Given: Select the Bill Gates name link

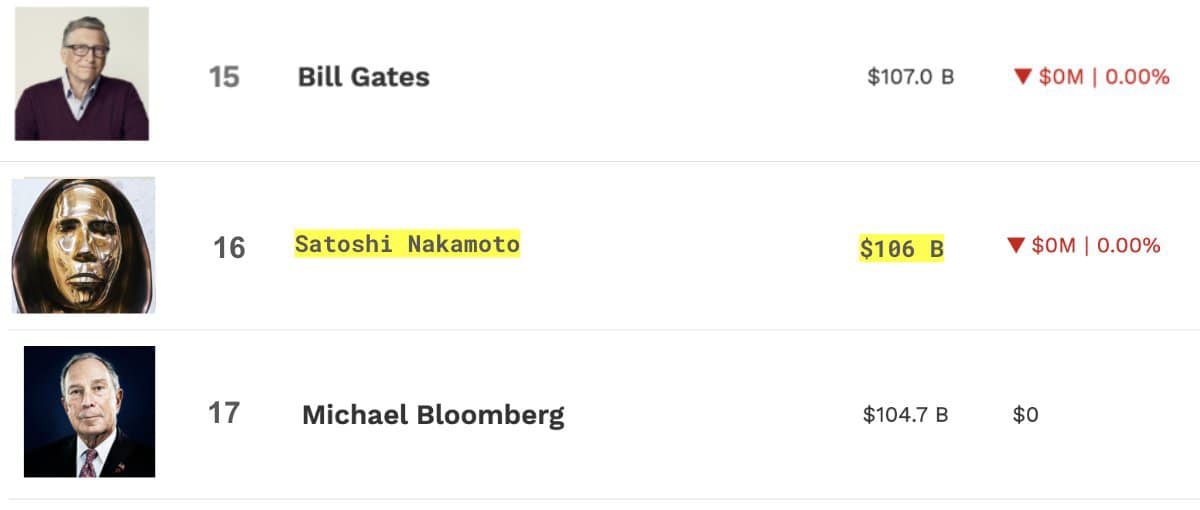Looking at the screenshot, I should click(x=363, y=77).
